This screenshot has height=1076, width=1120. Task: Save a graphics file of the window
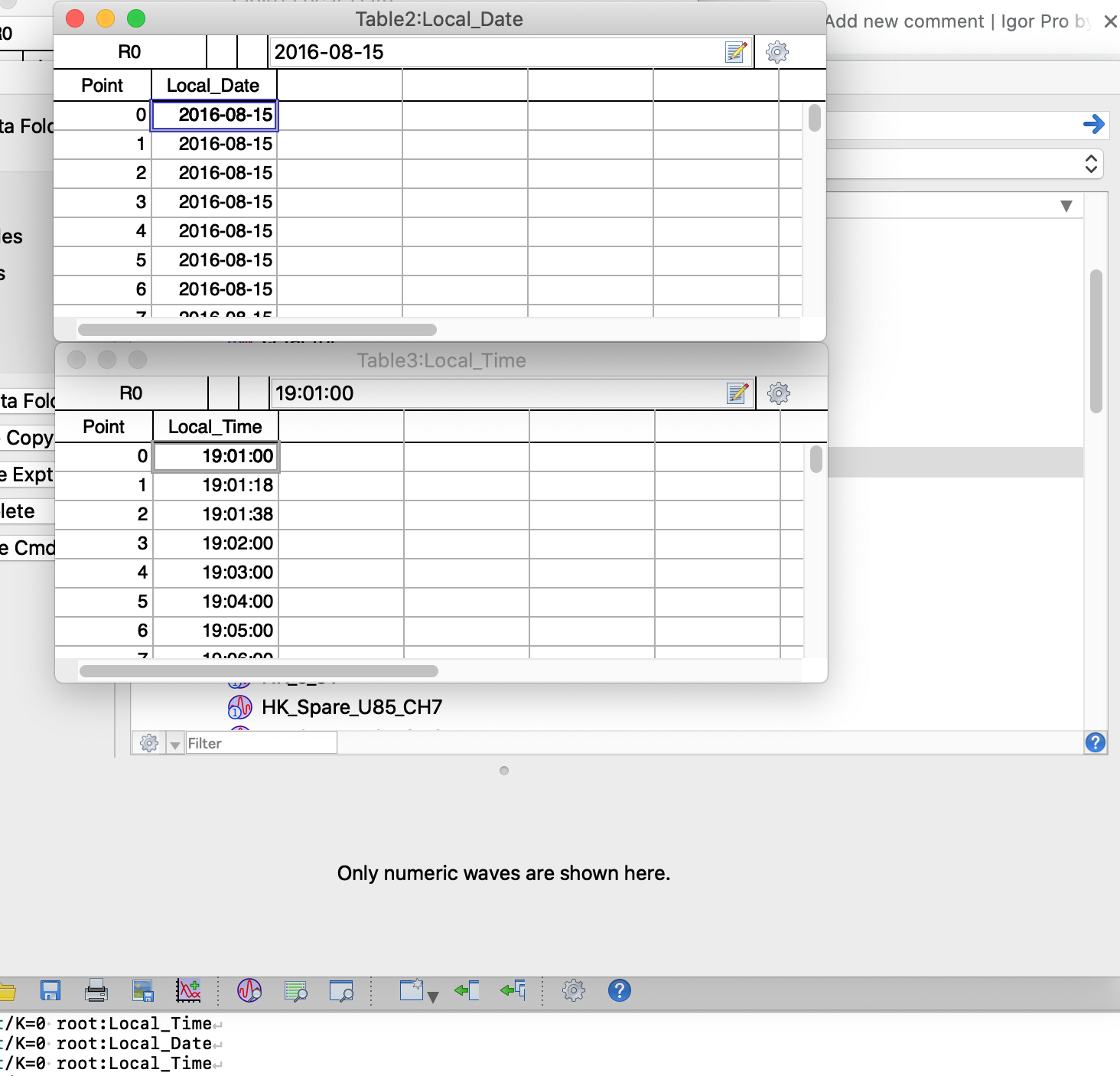coord(142,990)
